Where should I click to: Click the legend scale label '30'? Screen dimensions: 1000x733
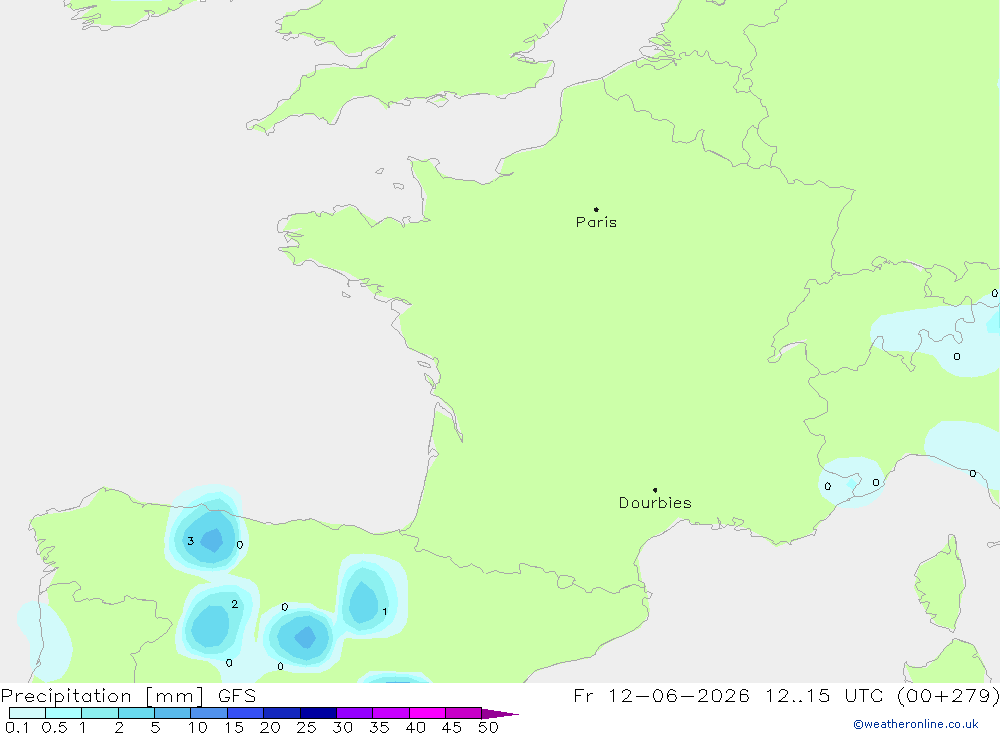[x=343, y=727]
